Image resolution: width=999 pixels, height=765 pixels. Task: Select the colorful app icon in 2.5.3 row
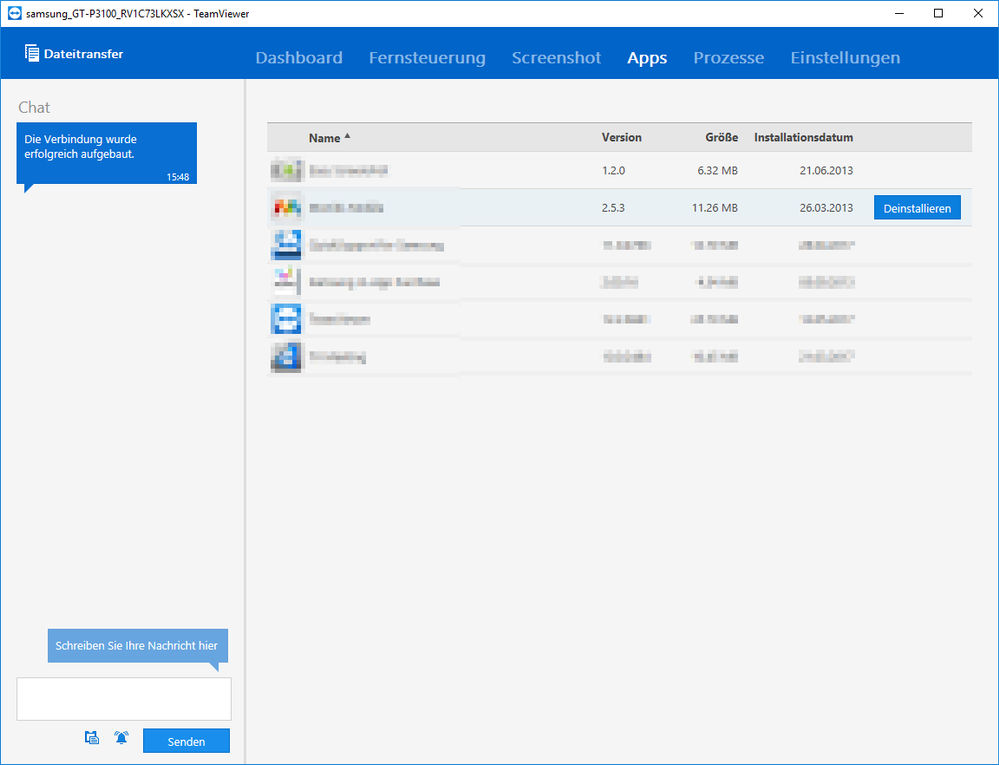point(286,208)
